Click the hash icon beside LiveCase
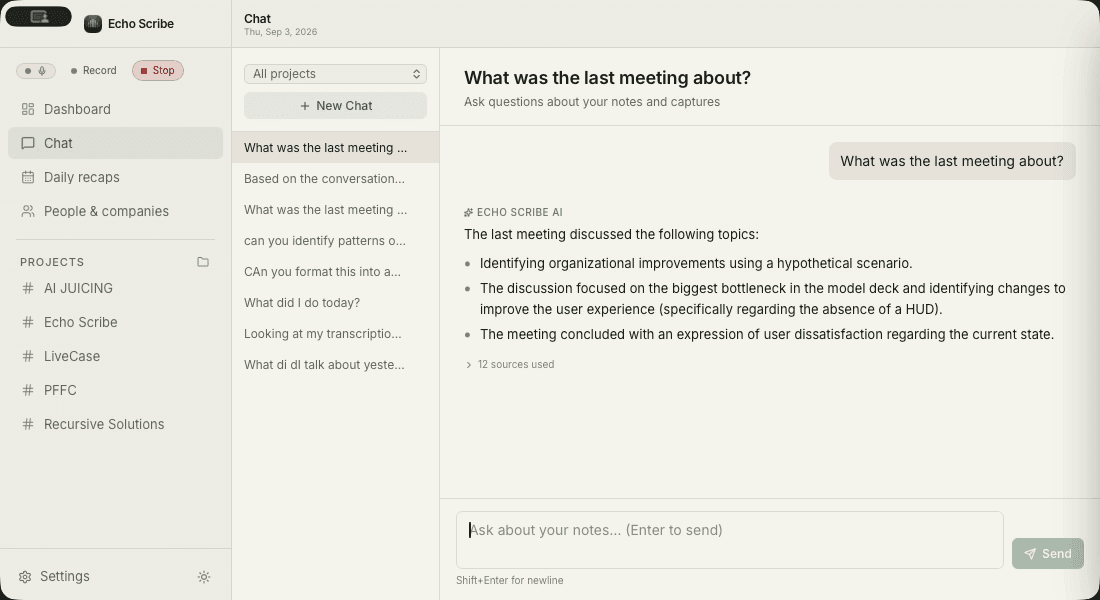 28,356
